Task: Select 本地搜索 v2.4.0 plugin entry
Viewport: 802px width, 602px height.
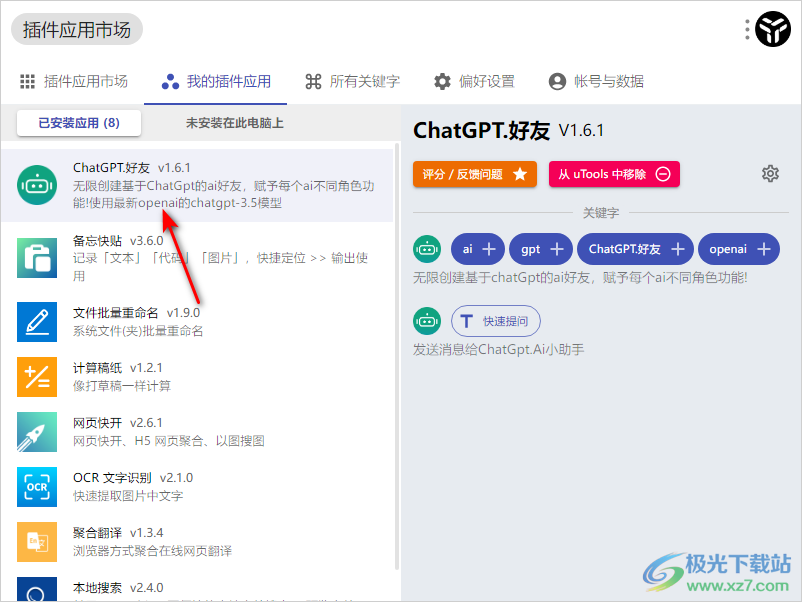Action: click(x=197, y=588)
